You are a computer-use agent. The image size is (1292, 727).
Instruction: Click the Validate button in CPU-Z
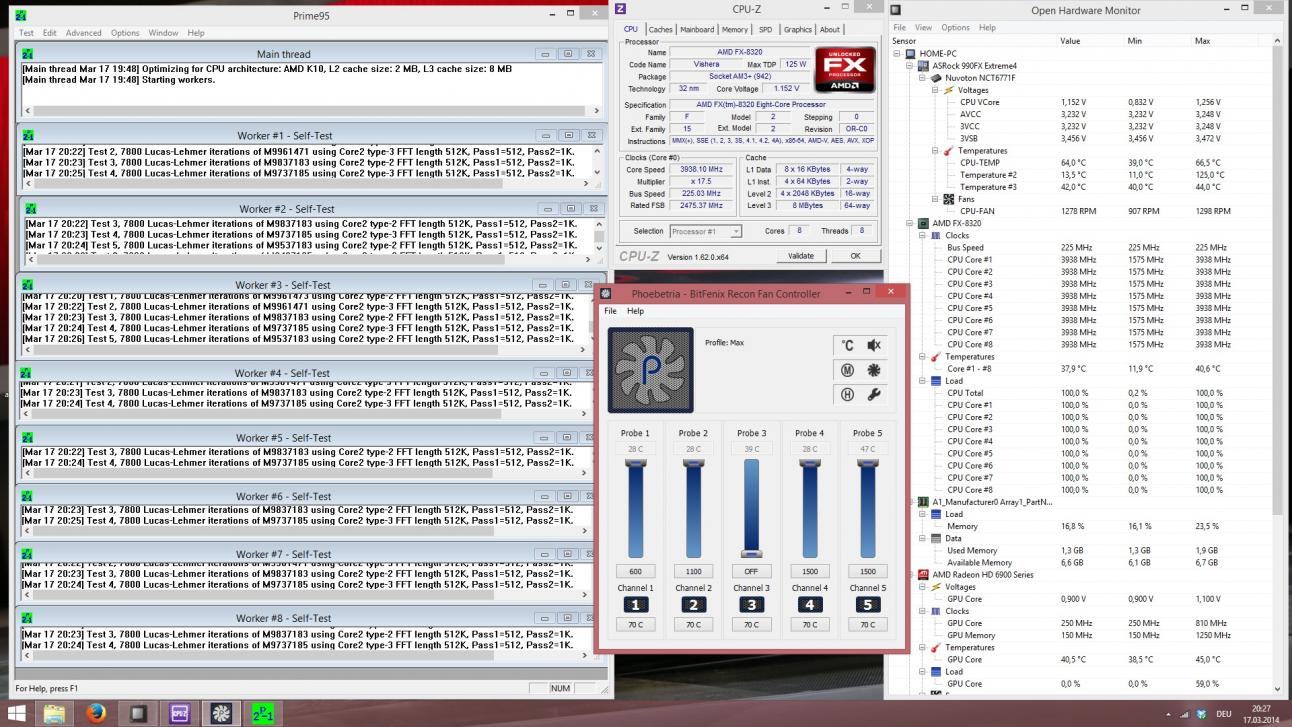tap(801, 256)
